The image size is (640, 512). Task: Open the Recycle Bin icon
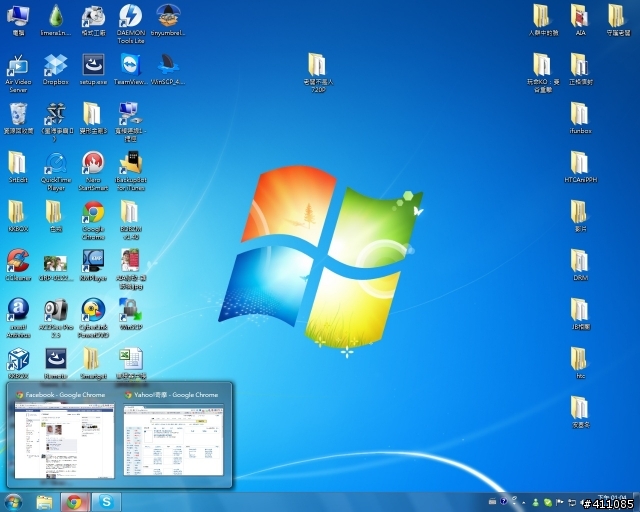18,118
